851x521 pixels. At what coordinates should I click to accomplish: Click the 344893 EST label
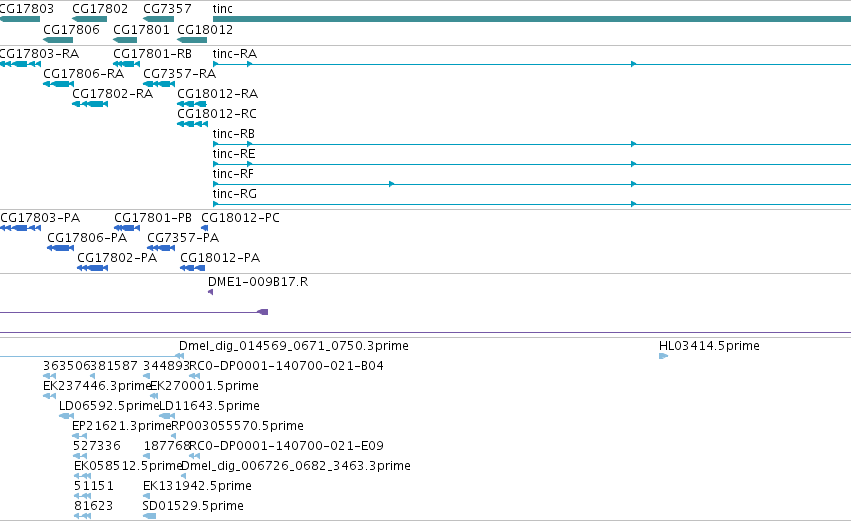tap(167, 366)
